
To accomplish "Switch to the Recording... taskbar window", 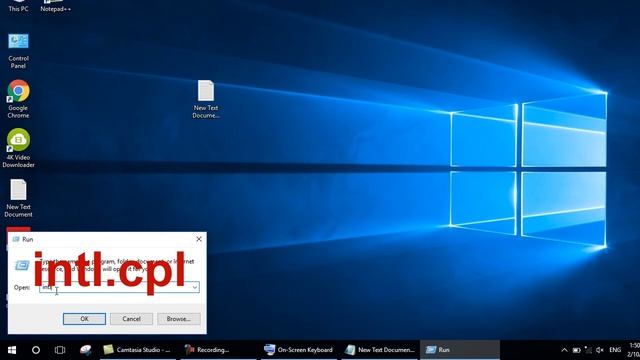I will point(218,350).
